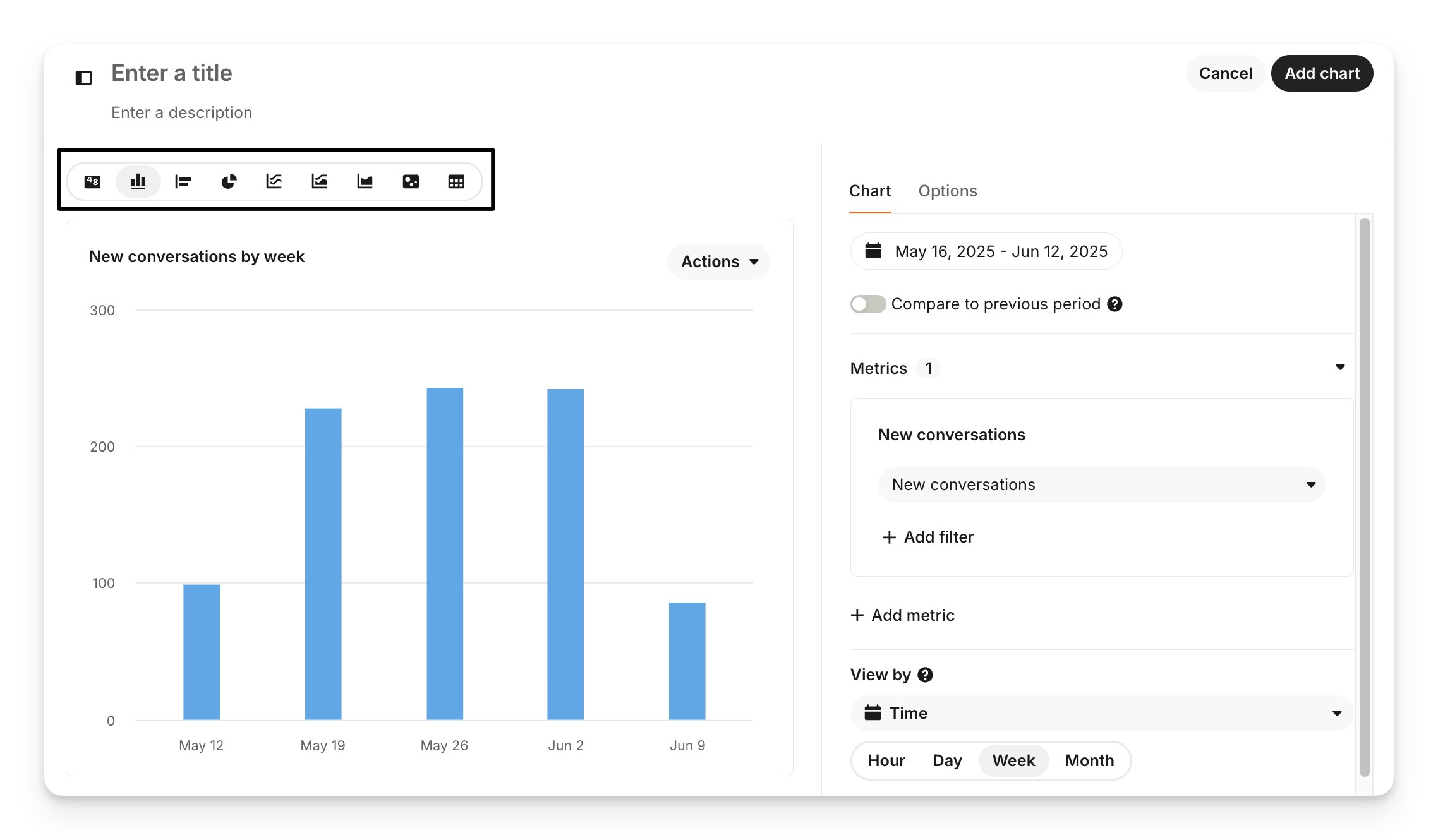Choose the bubble scatter chart icon

pyautogui.click(x=411, y=182)
